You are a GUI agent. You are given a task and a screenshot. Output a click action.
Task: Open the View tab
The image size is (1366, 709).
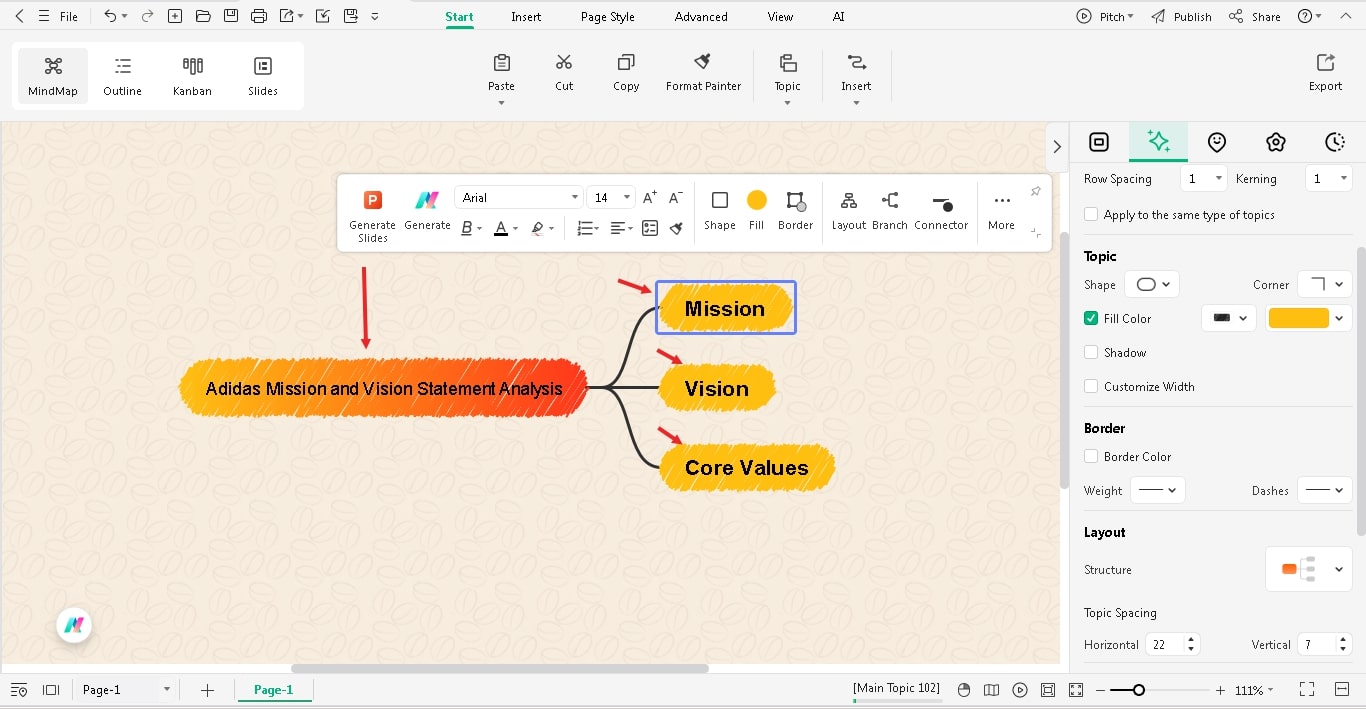click(x=780, y=17)
